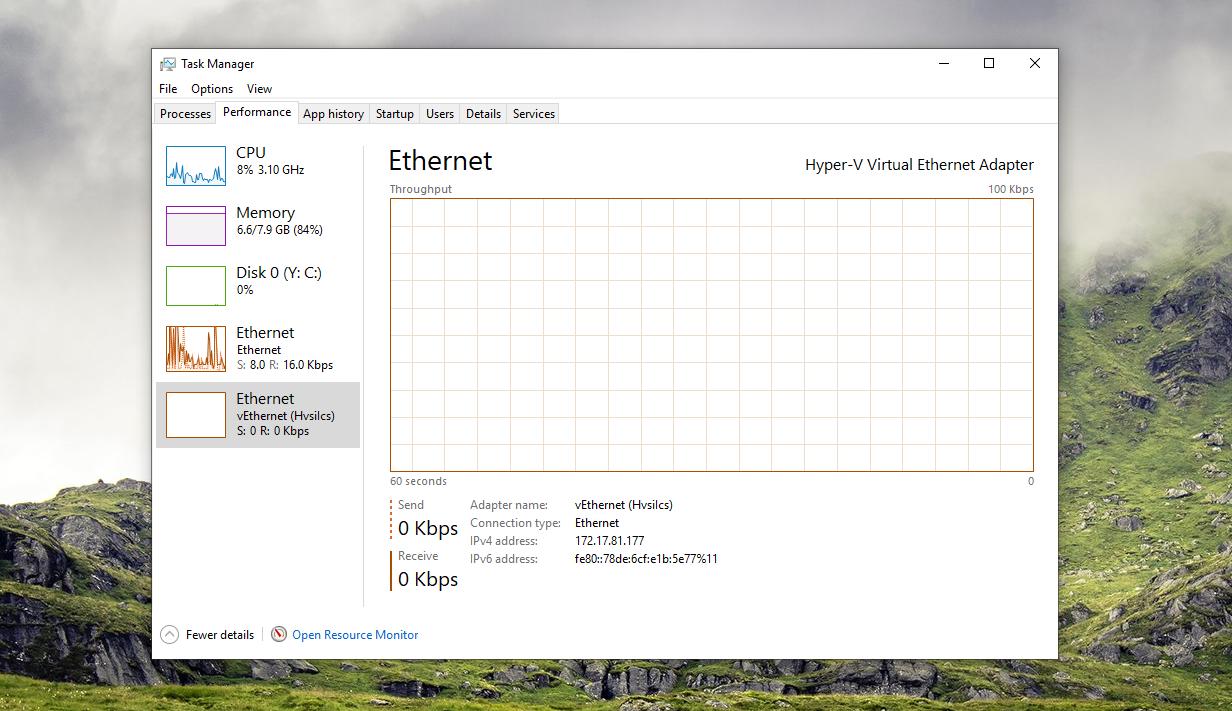1232x711 pixels.
Task: Open the View menu
Action: [x=259, y=89]
